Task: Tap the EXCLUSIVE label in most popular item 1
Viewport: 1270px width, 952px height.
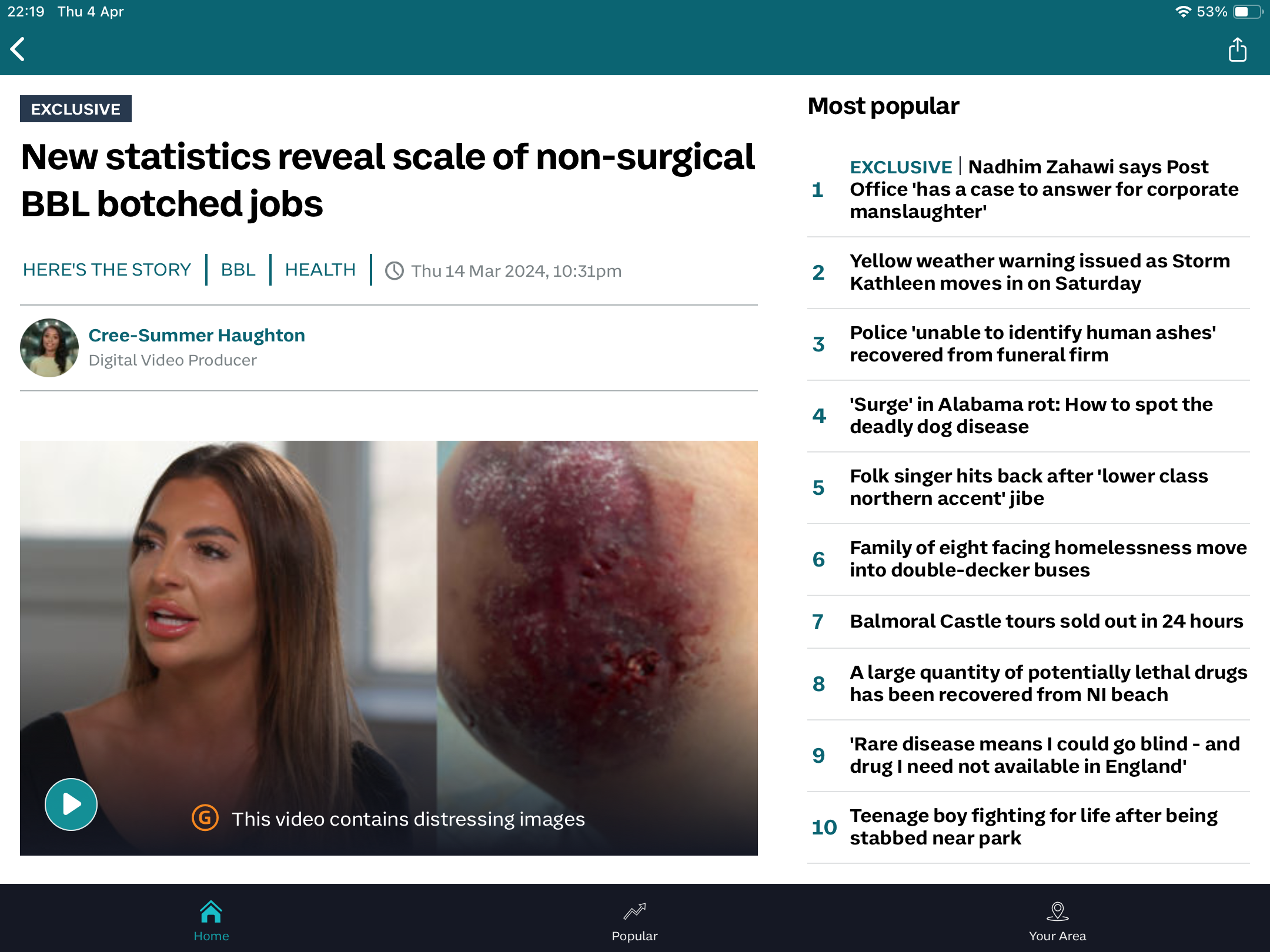Action: tap(901, 167)
